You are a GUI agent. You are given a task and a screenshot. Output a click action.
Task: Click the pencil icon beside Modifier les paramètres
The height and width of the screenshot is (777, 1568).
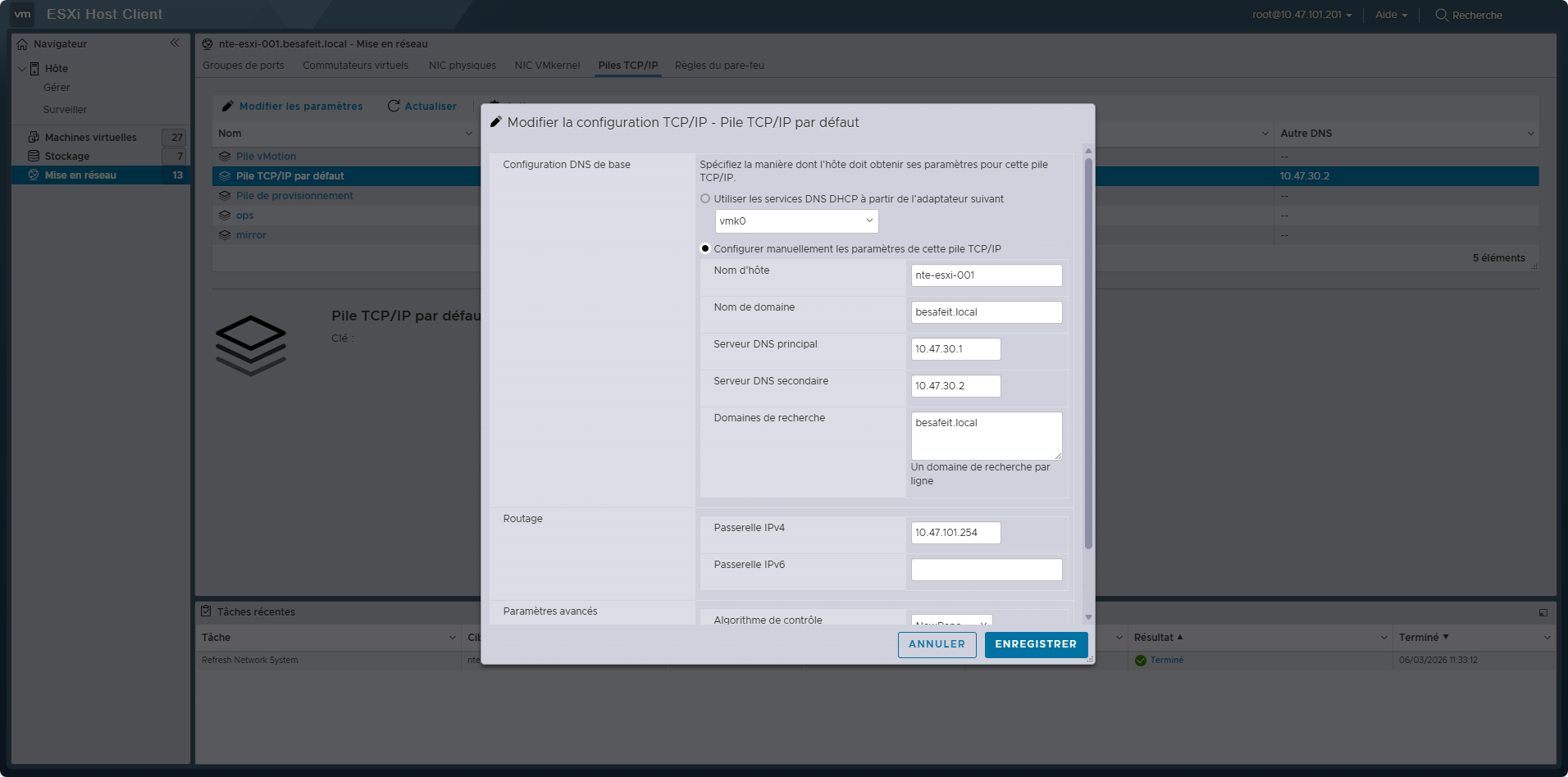click(228, 106)
